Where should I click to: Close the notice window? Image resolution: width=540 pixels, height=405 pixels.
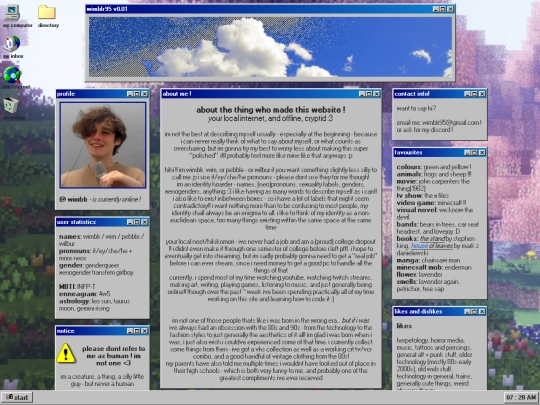click(145, 331)
